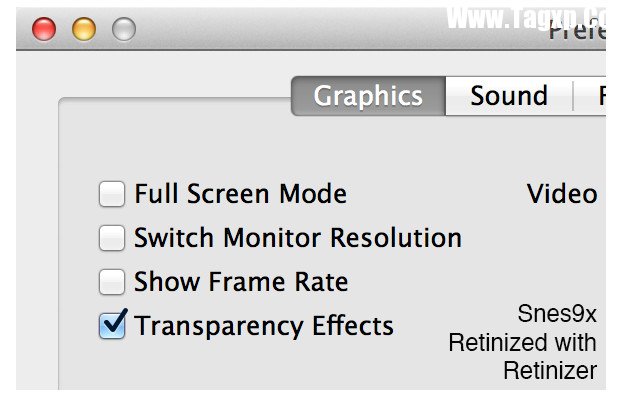Switch to the Sound tab

[509, 96]
